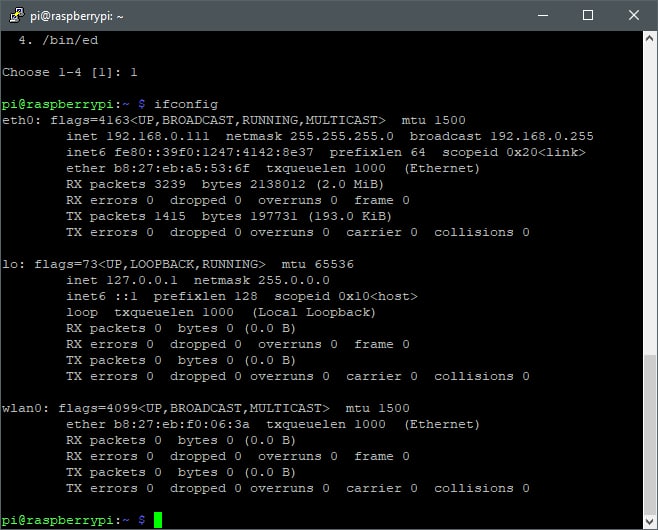Click the 'ifconfig' command text

point(186,104)
